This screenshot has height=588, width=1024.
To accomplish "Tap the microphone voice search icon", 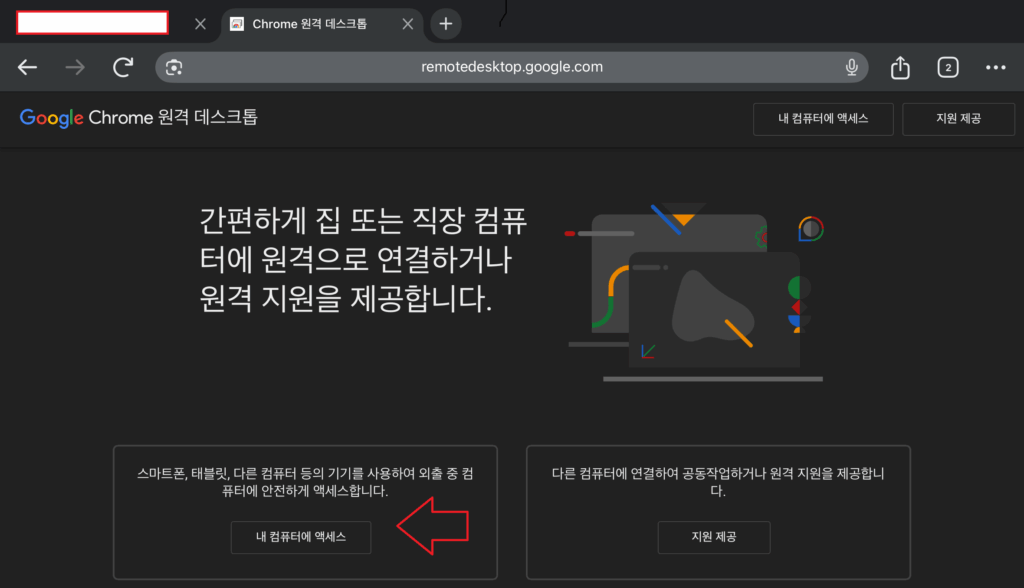I will pos(852,67).
